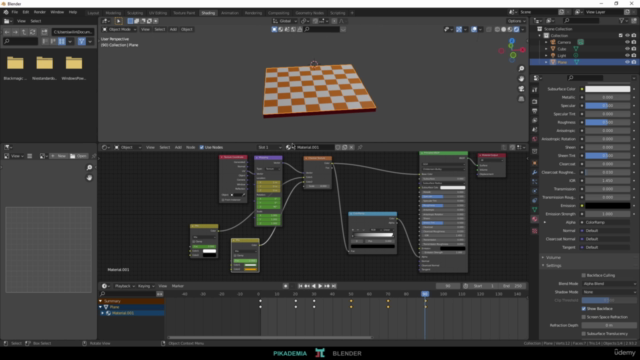Switch perspective/orthographic grid icon in the viewport
The width and height of the screenshot is (640, 360).
(x=521, y=99)
